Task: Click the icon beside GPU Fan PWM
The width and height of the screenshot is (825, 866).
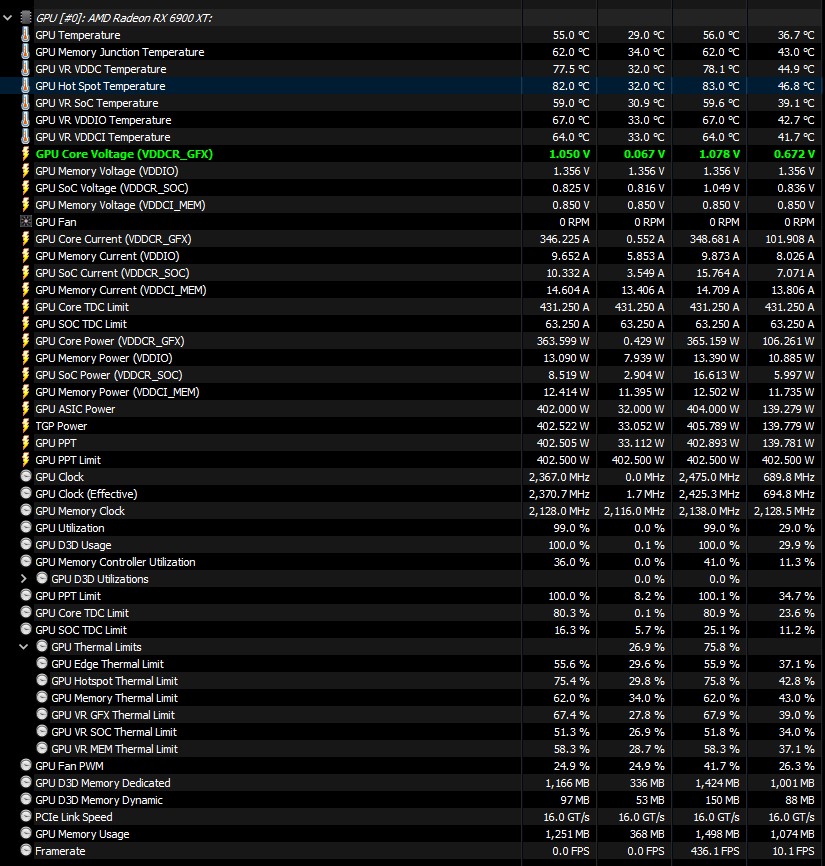Action: [x=25, y=765]
